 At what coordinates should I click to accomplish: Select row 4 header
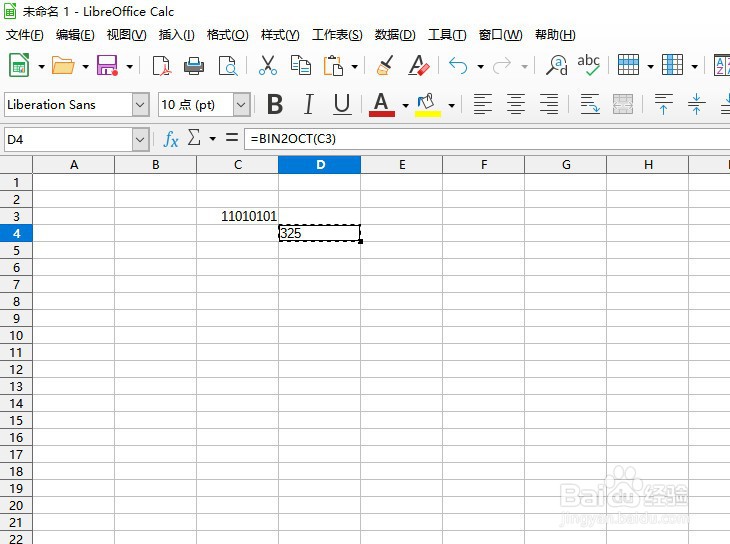[16, 233]
